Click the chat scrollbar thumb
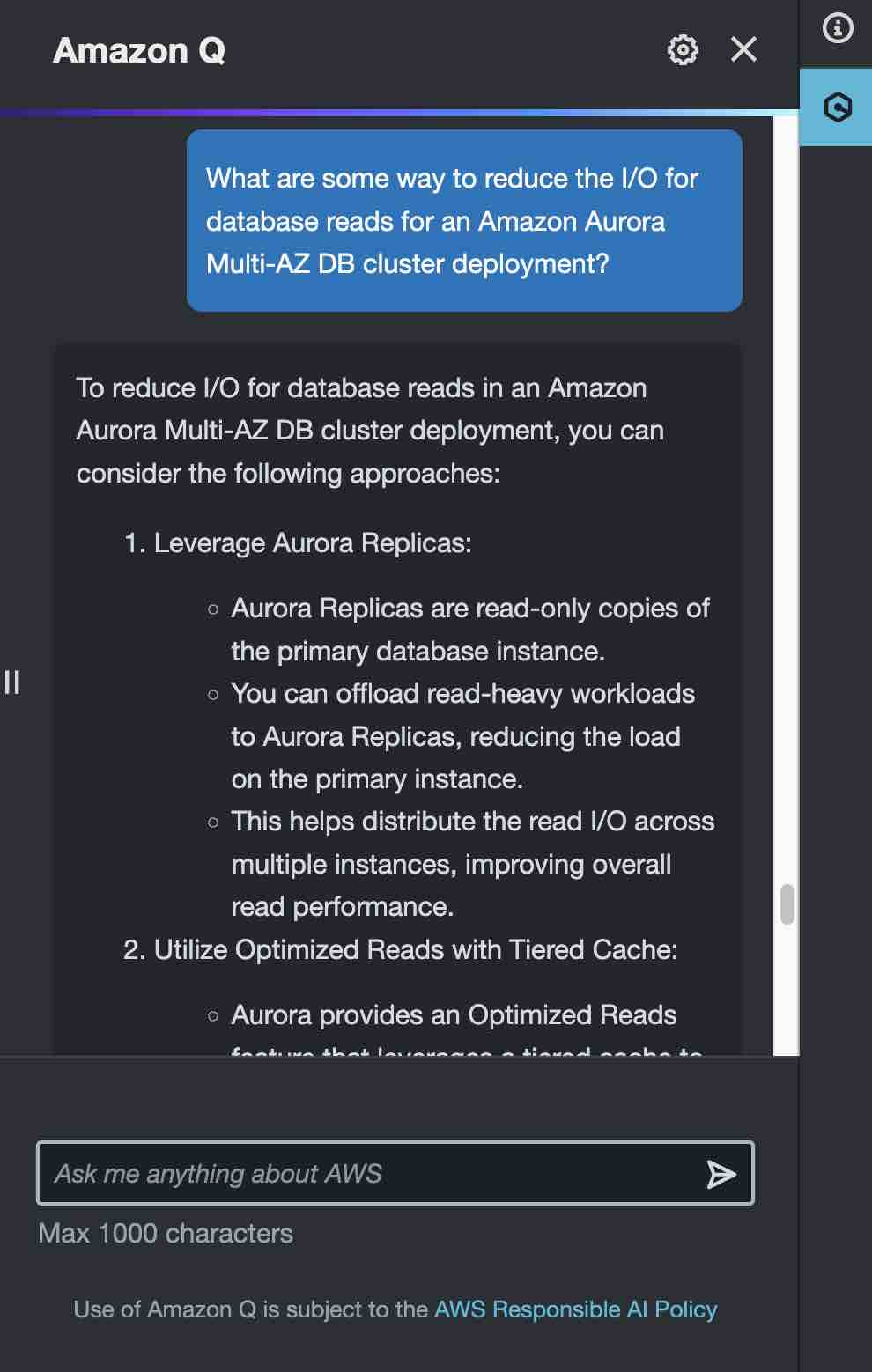This screenshot has width=872, height=1372. pyautogui.click(x=787, y=904)
